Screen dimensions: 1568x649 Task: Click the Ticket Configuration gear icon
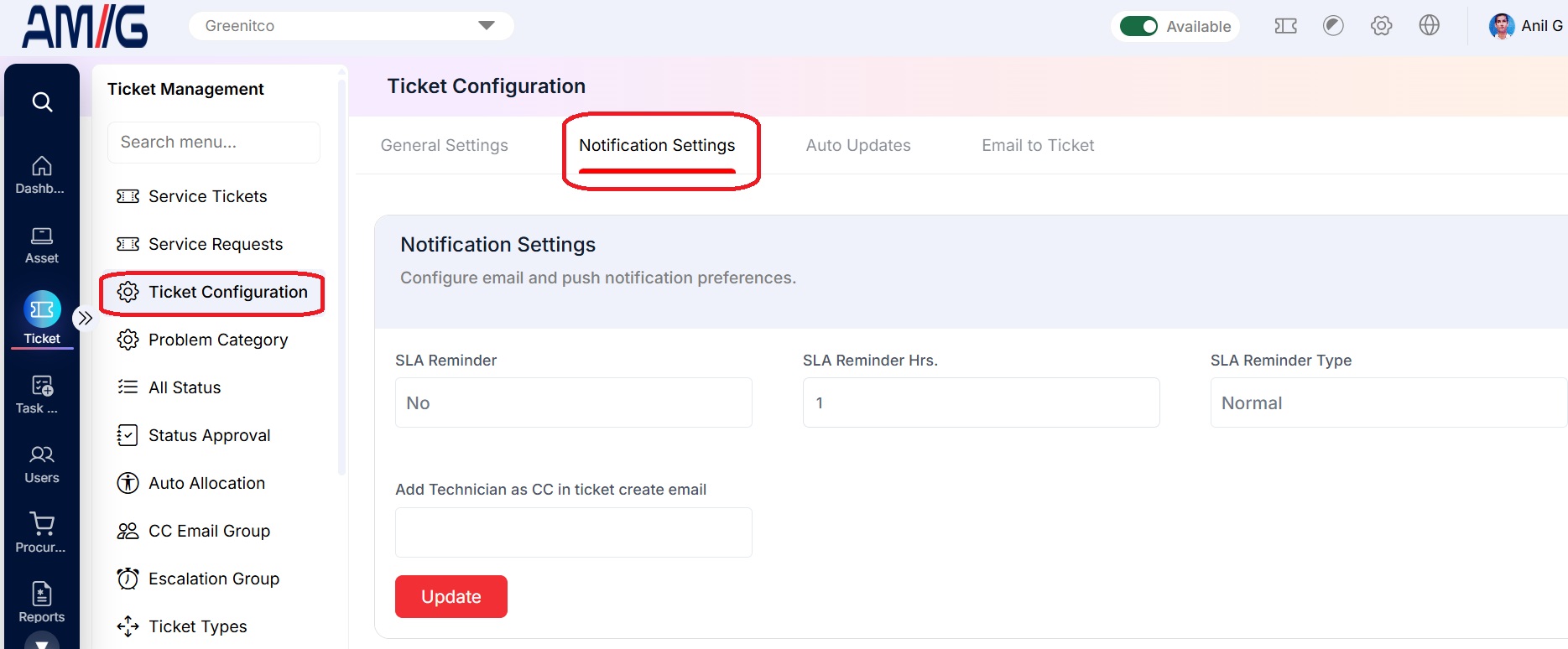point(128,292)
